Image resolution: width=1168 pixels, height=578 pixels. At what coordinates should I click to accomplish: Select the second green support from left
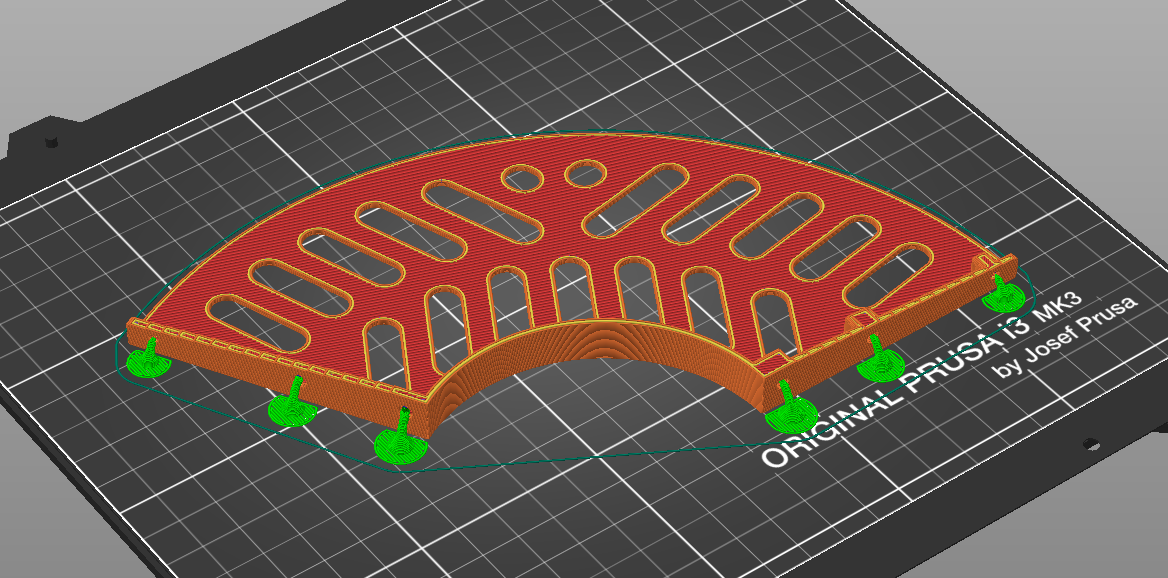pyautogui.click(x=290, y=410)
